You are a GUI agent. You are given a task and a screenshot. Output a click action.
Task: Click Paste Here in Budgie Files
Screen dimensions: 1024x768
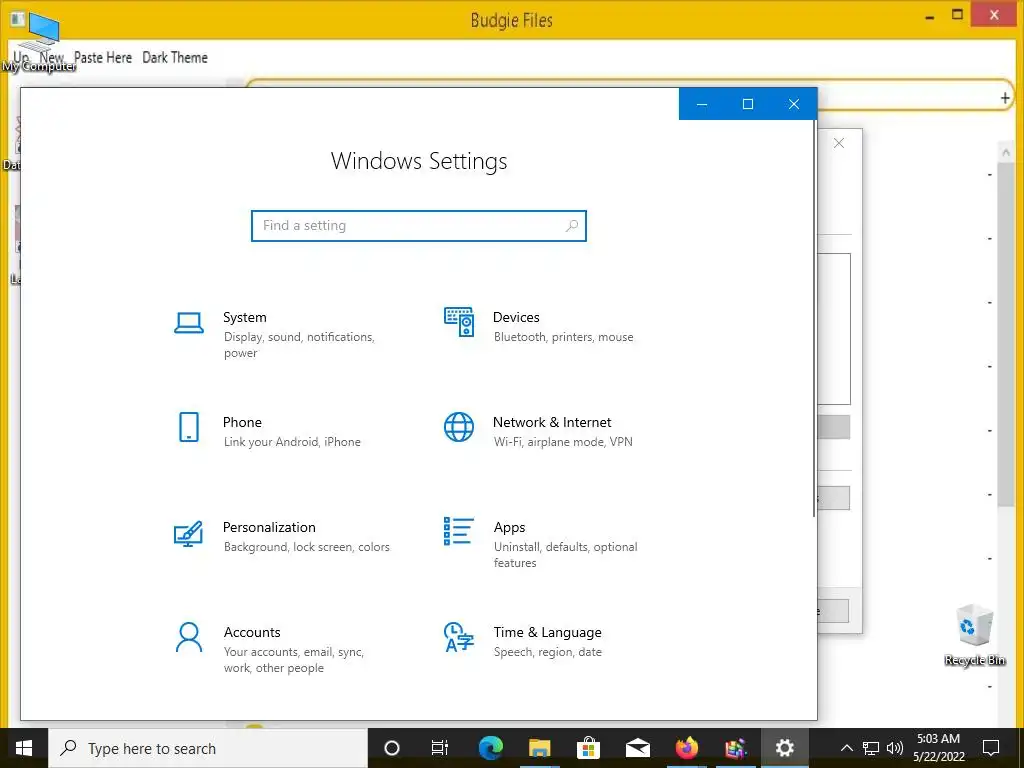[x=103, y=57]
